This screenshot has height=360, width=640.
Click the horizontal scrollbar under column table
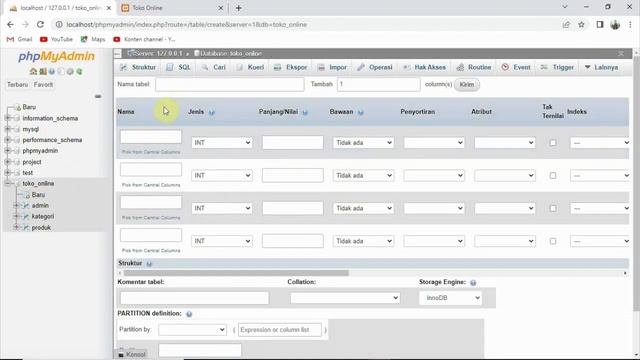(236, 273)
